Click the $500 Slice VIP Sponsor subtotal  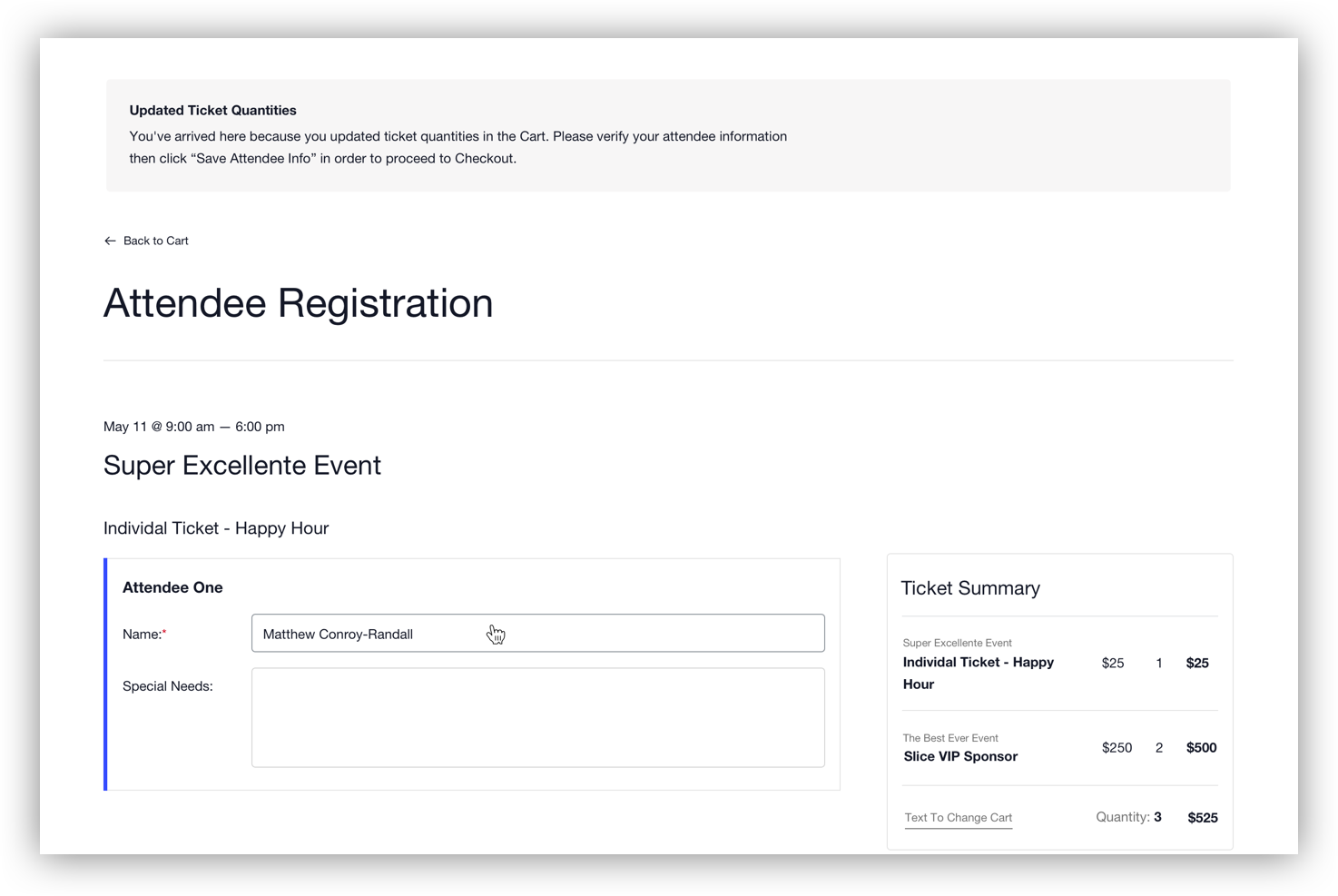[1201, 748]
